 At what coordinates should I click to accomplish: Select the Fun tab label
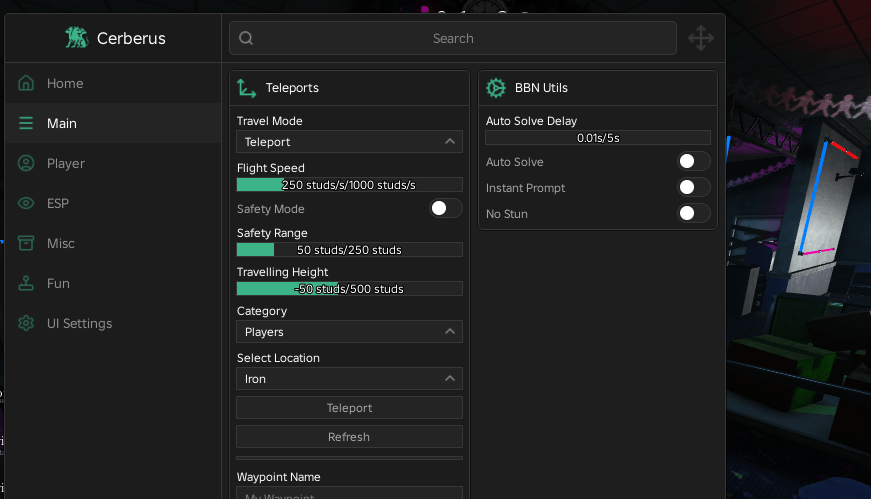click(58, 283)
